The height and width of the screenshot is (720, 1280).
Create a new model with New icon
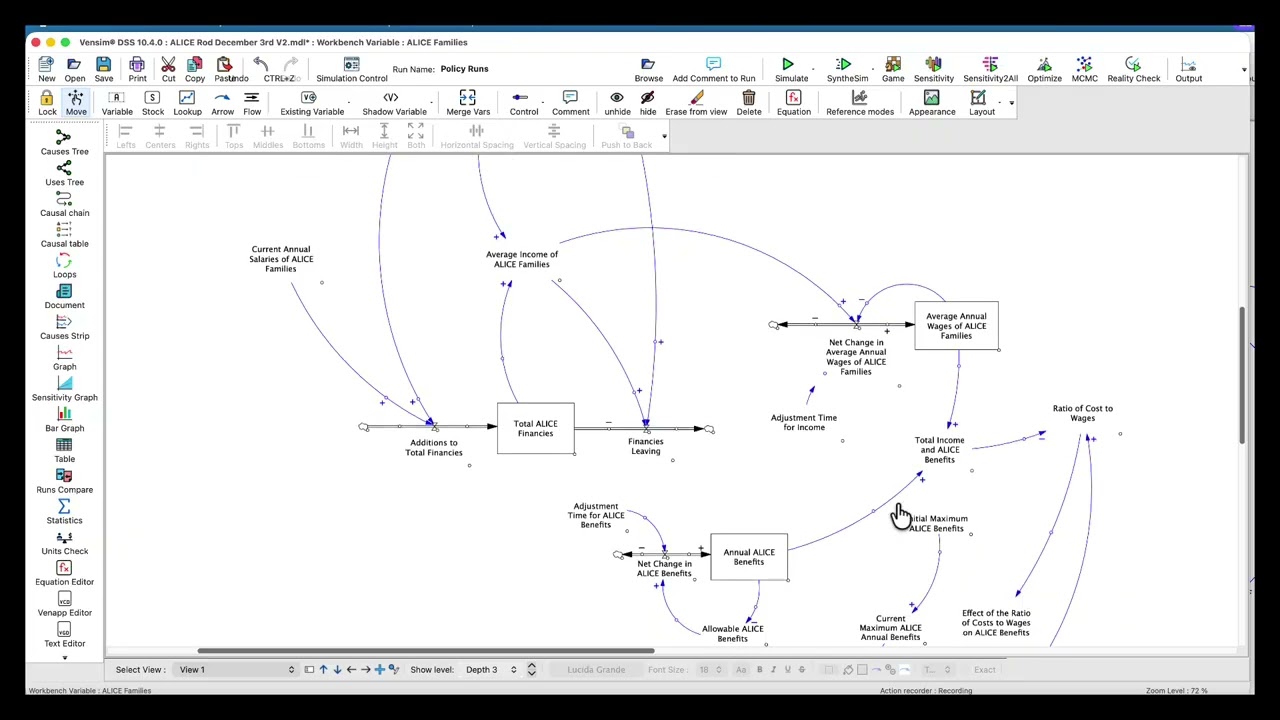(x=46, y=69)
